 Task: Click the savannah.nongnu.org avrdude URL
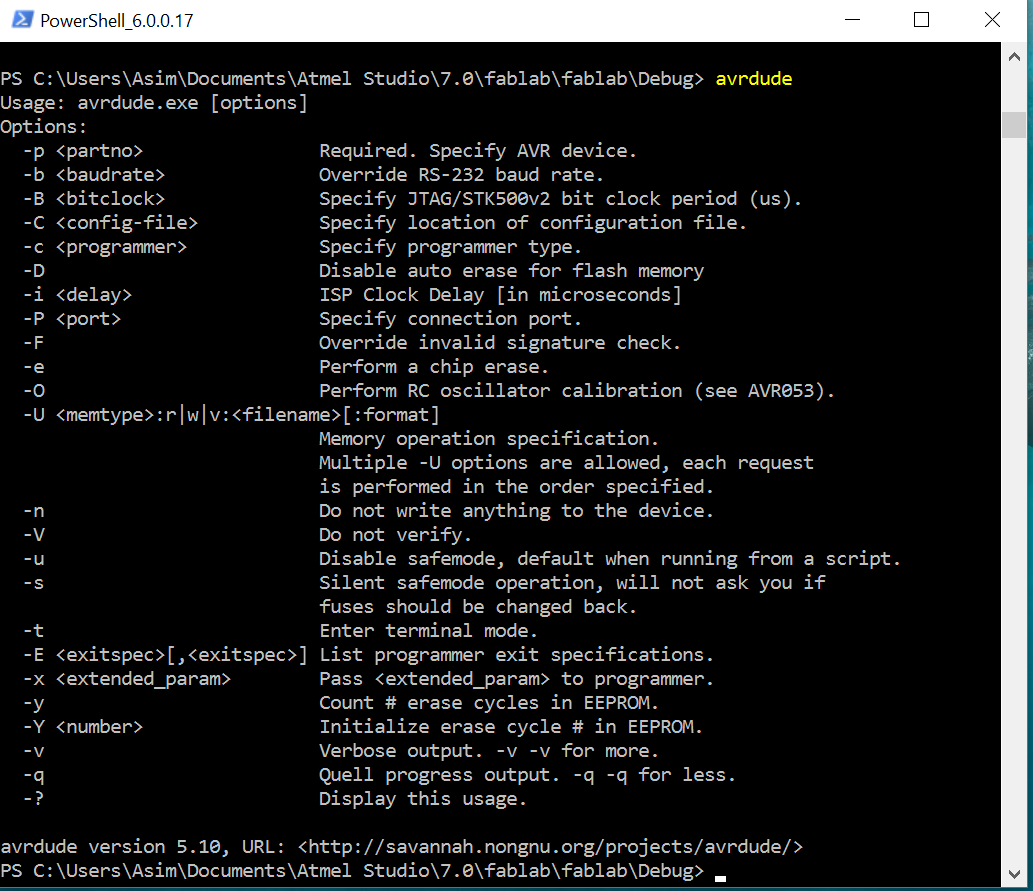coord(550,847)
